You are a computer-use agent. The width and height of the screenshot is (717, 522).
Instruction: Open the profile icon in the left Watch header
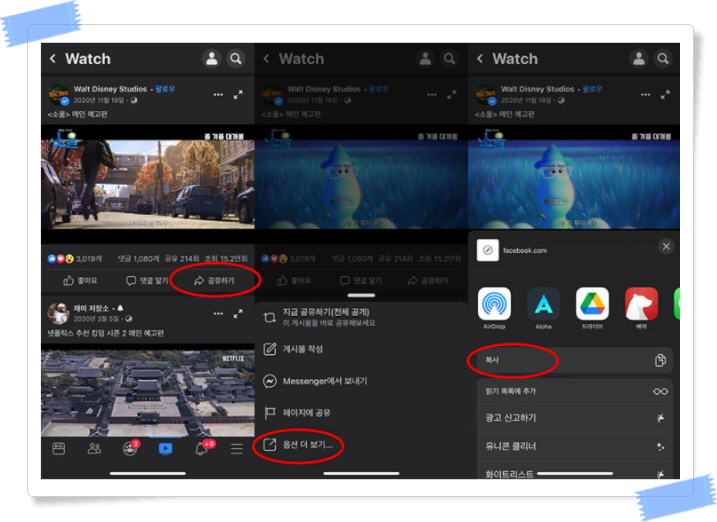pos(212,59)
